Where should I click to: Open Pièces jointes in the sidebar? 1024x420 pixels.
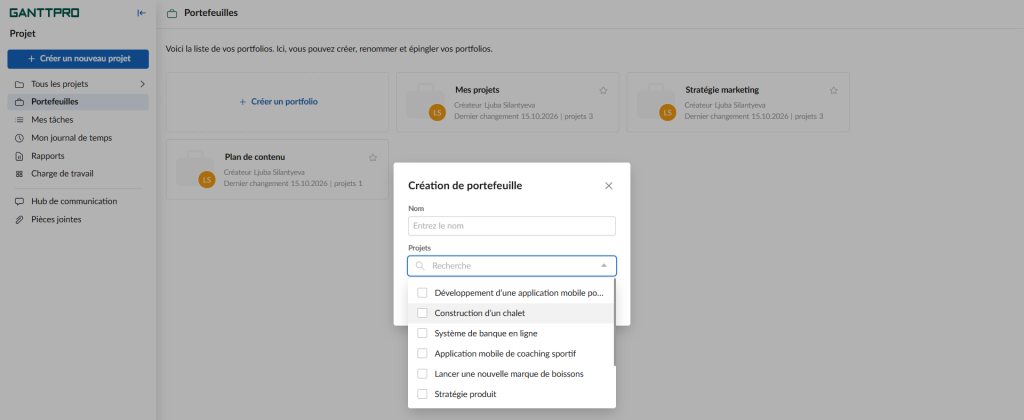pyautogui.click(x=78, y=219)
